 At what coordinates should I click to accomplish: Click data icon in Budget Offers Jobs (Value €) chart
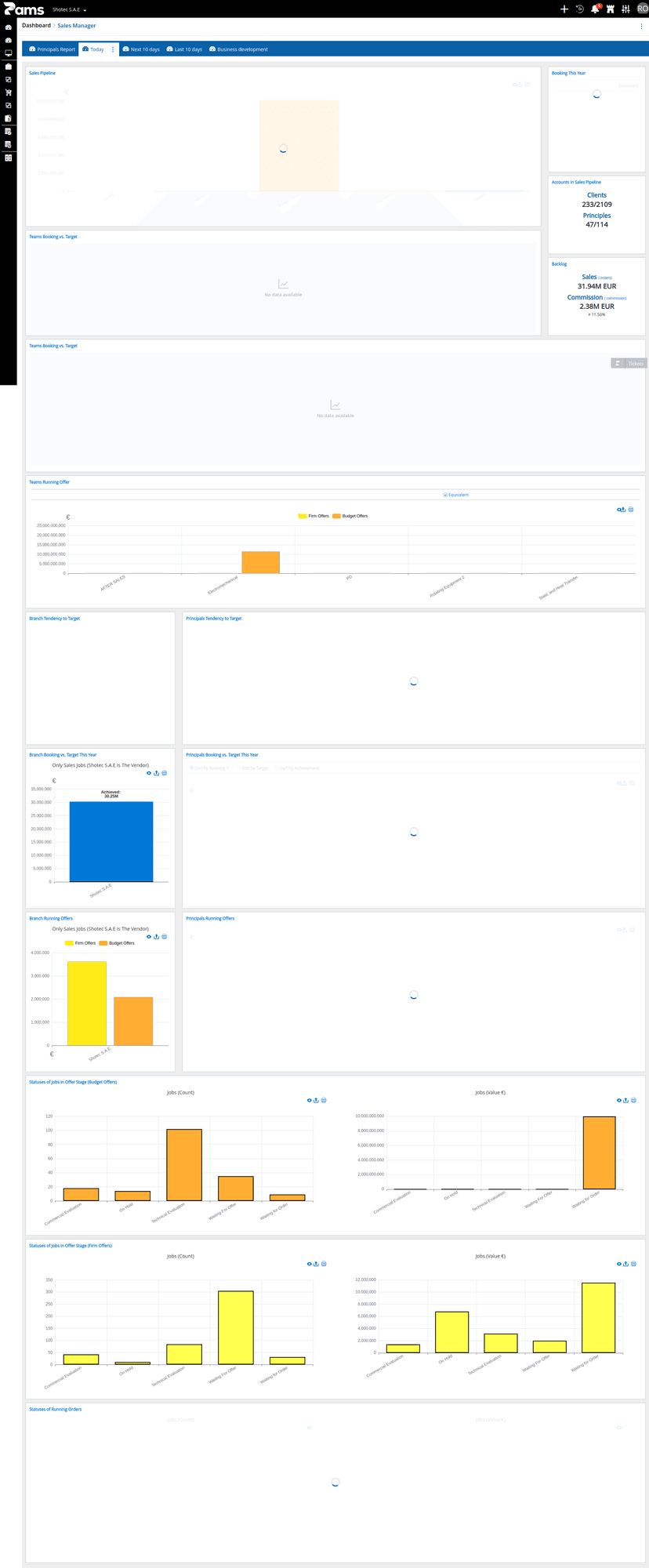(634, 1101)
